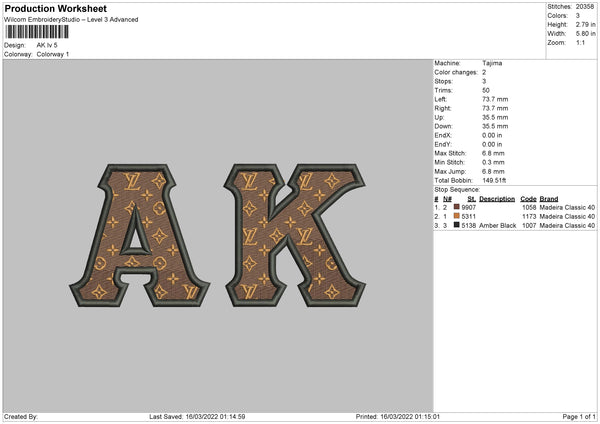The image size is (600, 424).
Task: Select the embroidered letter K in the preview
Action: (295, 235)
